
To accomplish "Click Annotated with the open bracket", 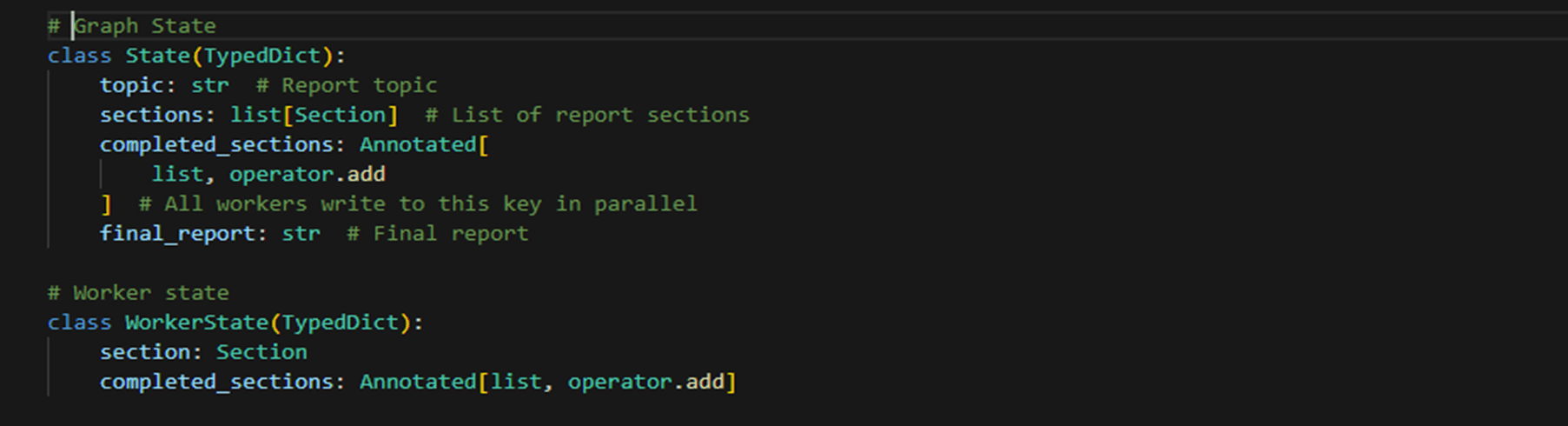I will click(x=424, y=144).
